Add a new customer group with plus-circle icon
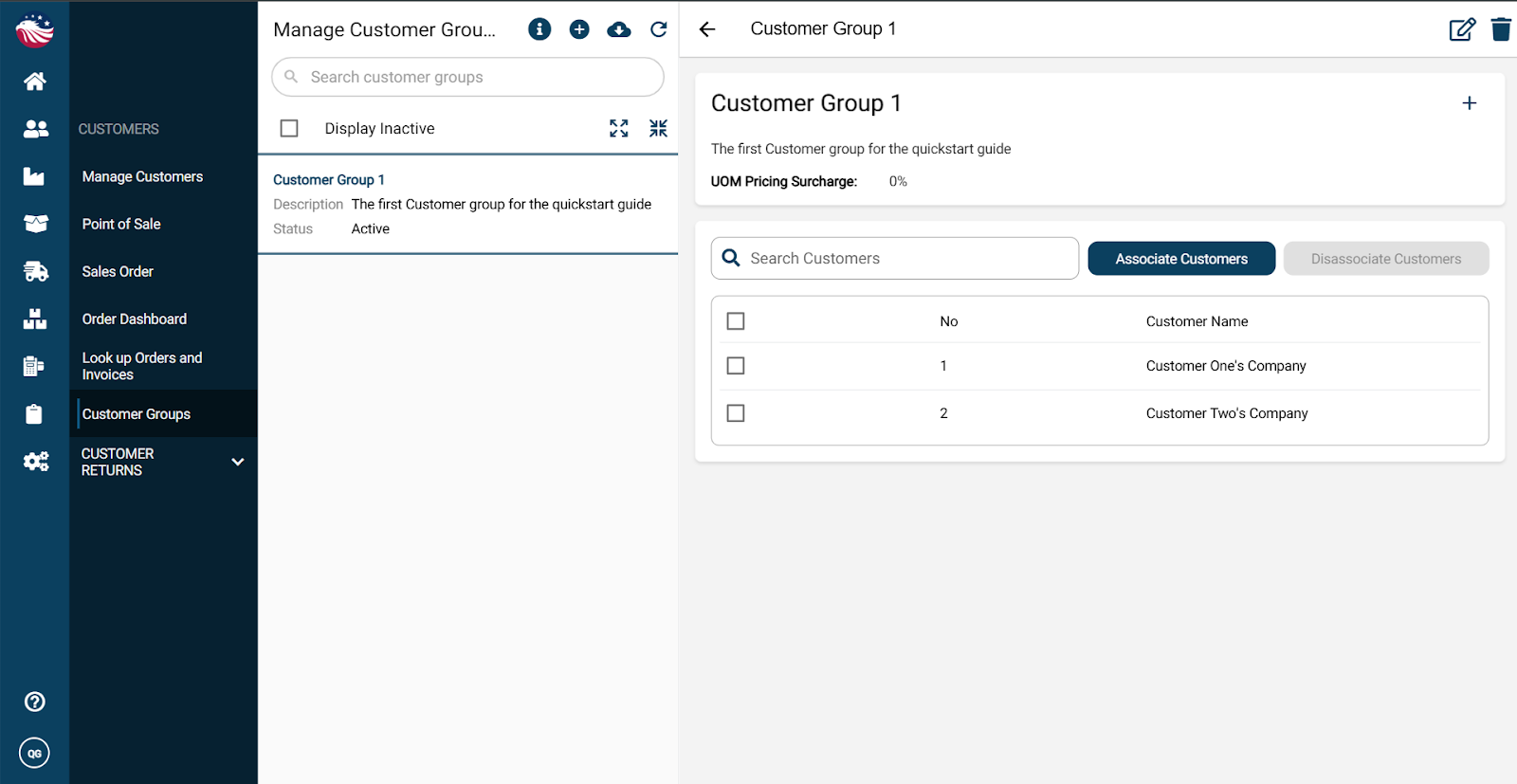This screenshot has height=784, width=1517. [579, 29]
